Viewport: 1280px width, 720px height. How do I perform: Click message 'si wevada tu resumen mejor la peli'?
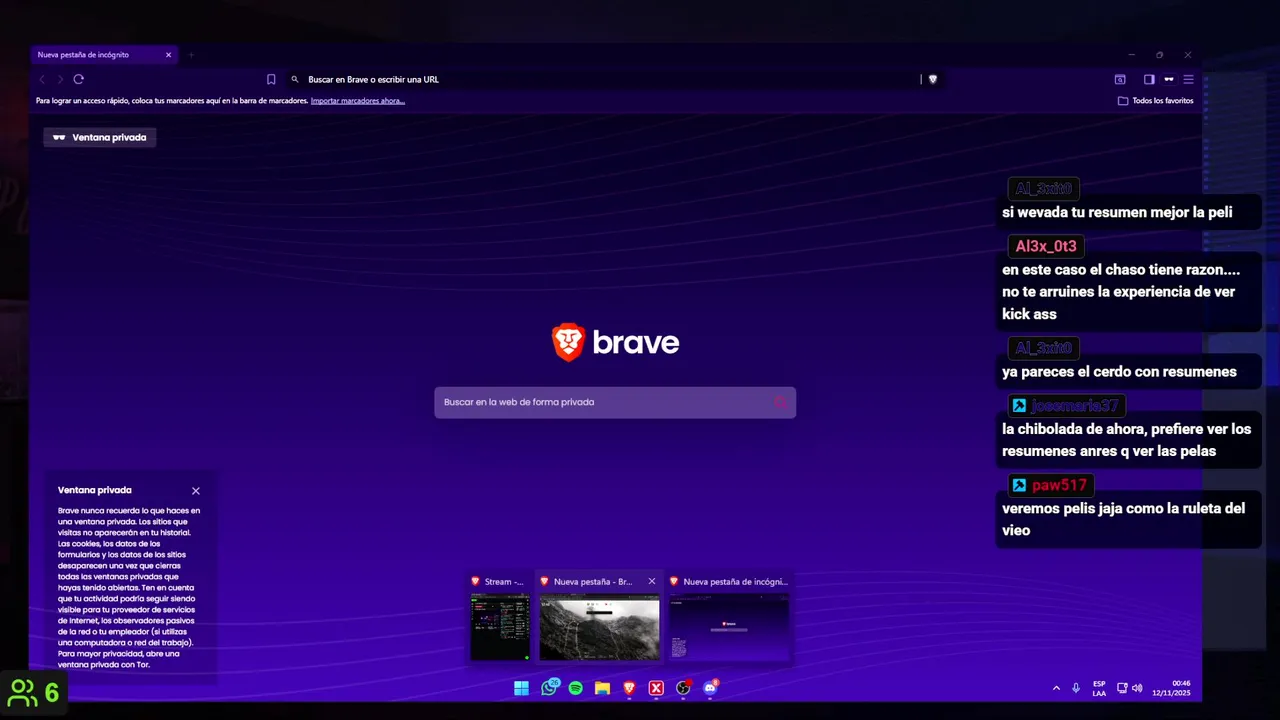(x=1117, y=212)
